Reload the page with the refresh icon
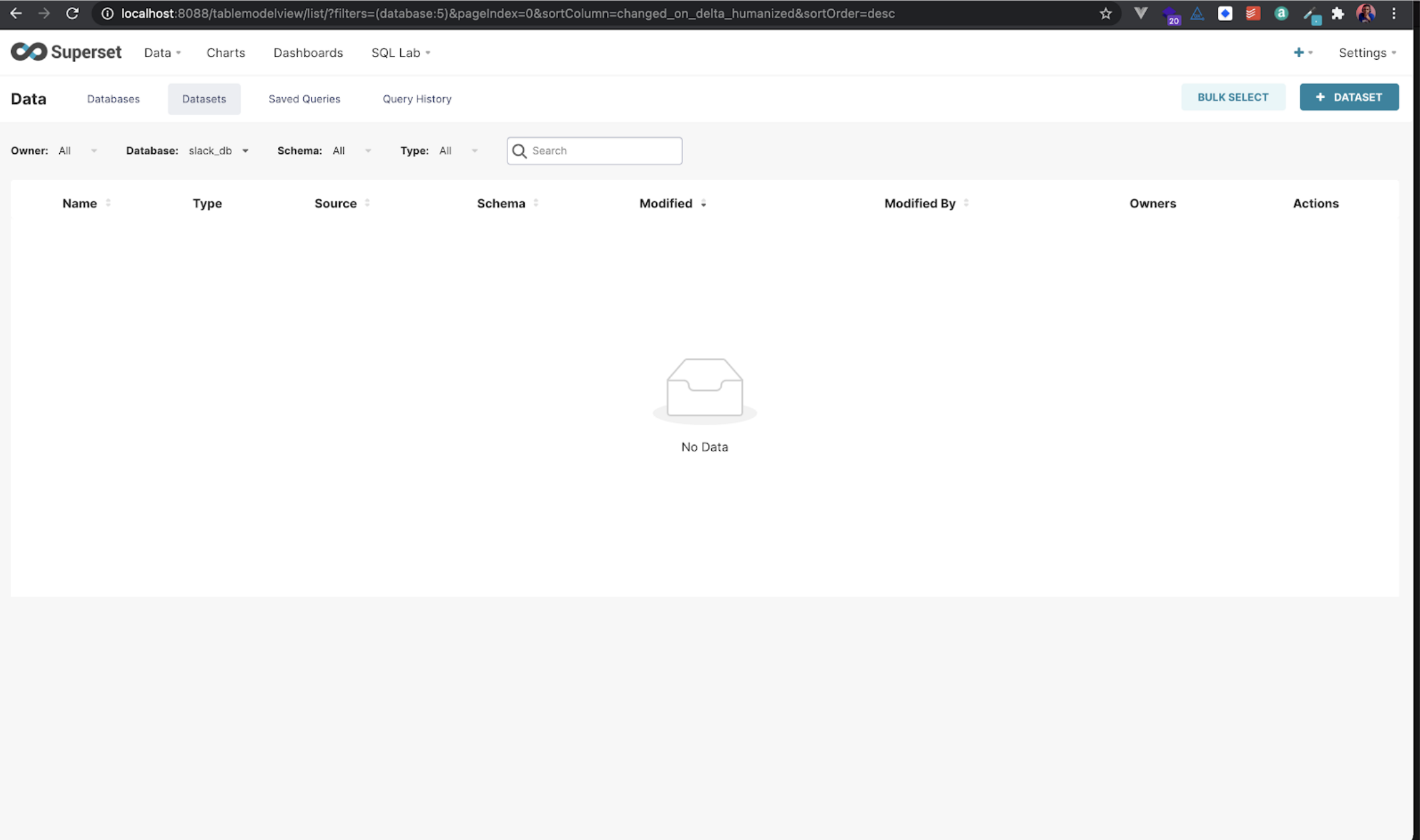The width and height of the screenshot is (1420, 840). (72, 13)
